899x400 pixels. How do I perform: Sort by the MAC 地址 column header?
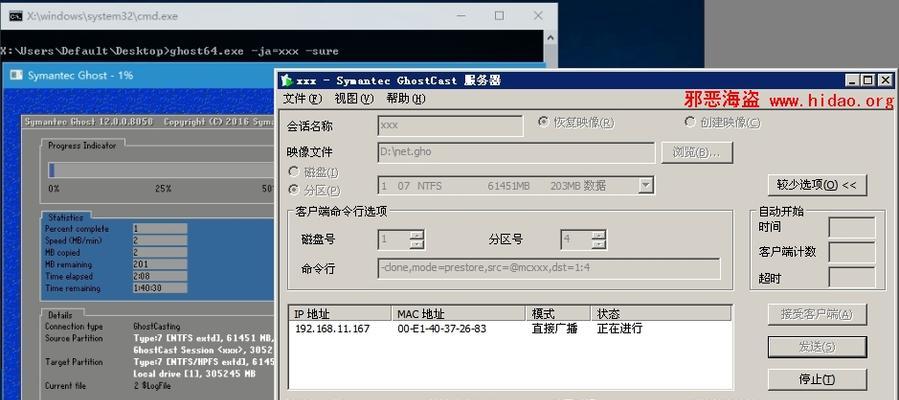[x=458, y=313]
